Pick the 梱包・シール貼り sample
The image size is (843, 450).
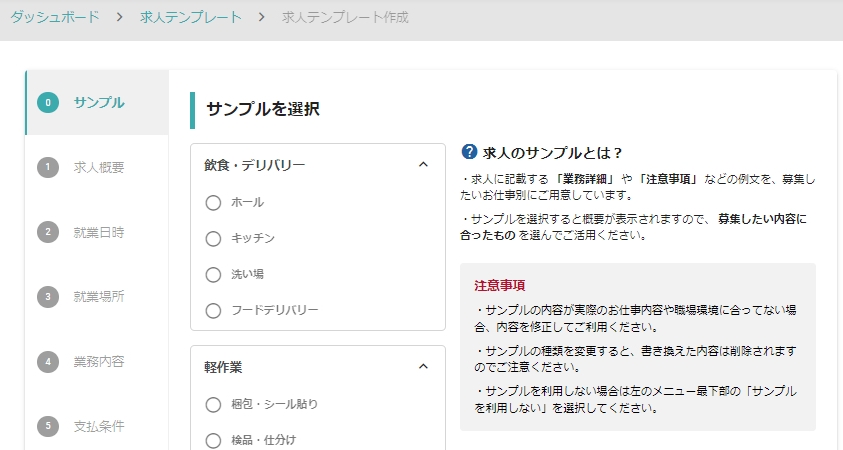point(212,405)
